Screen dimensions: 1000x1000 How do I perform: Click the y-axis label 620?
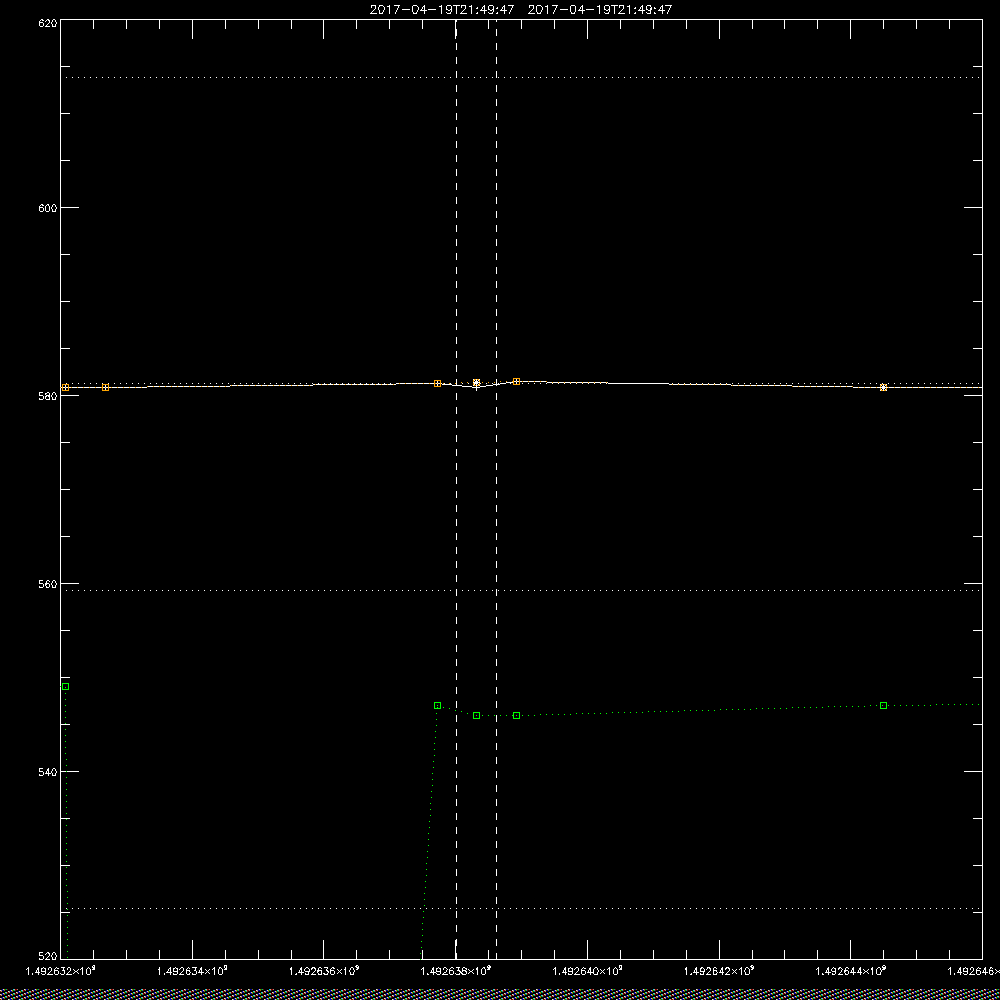click(48, 22)
